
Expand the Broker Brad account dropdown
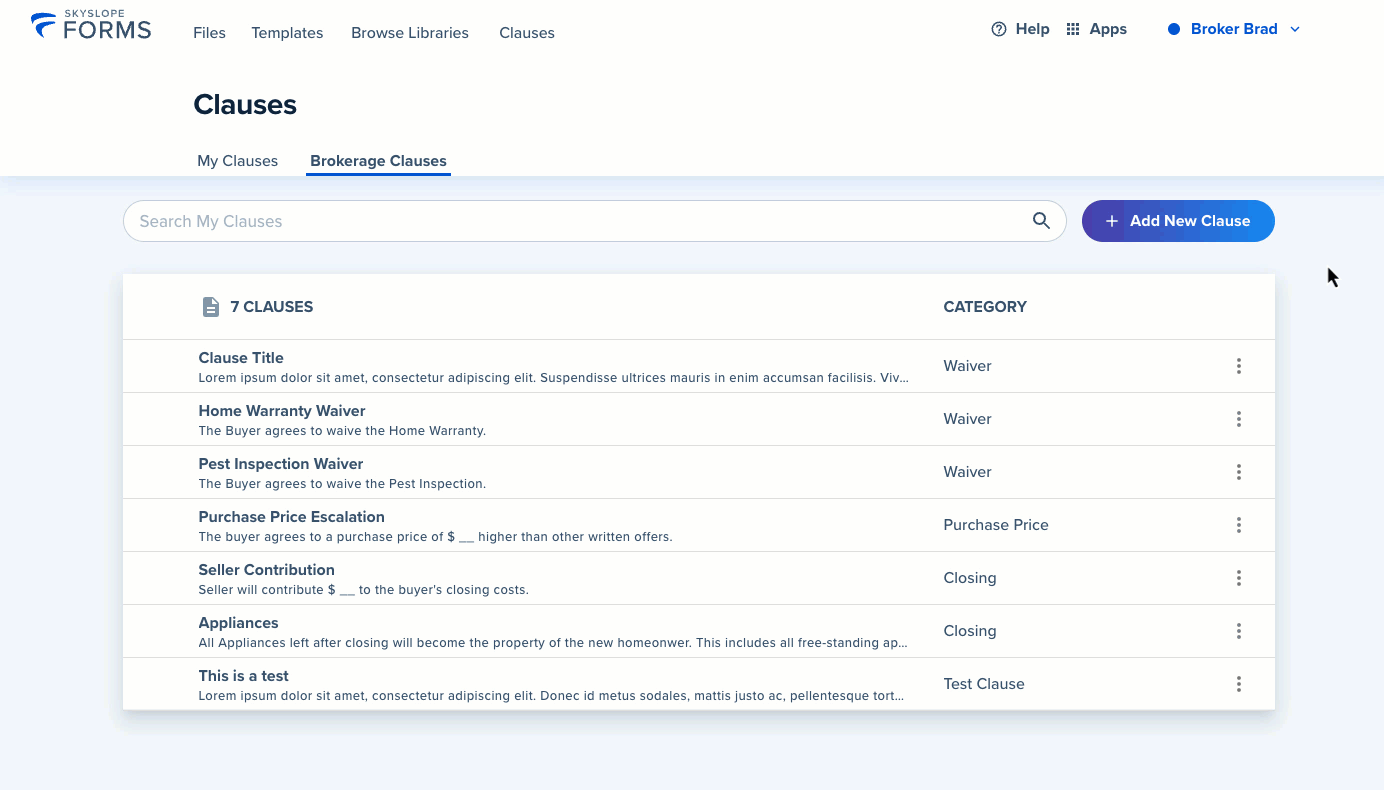pos(1295,29)
